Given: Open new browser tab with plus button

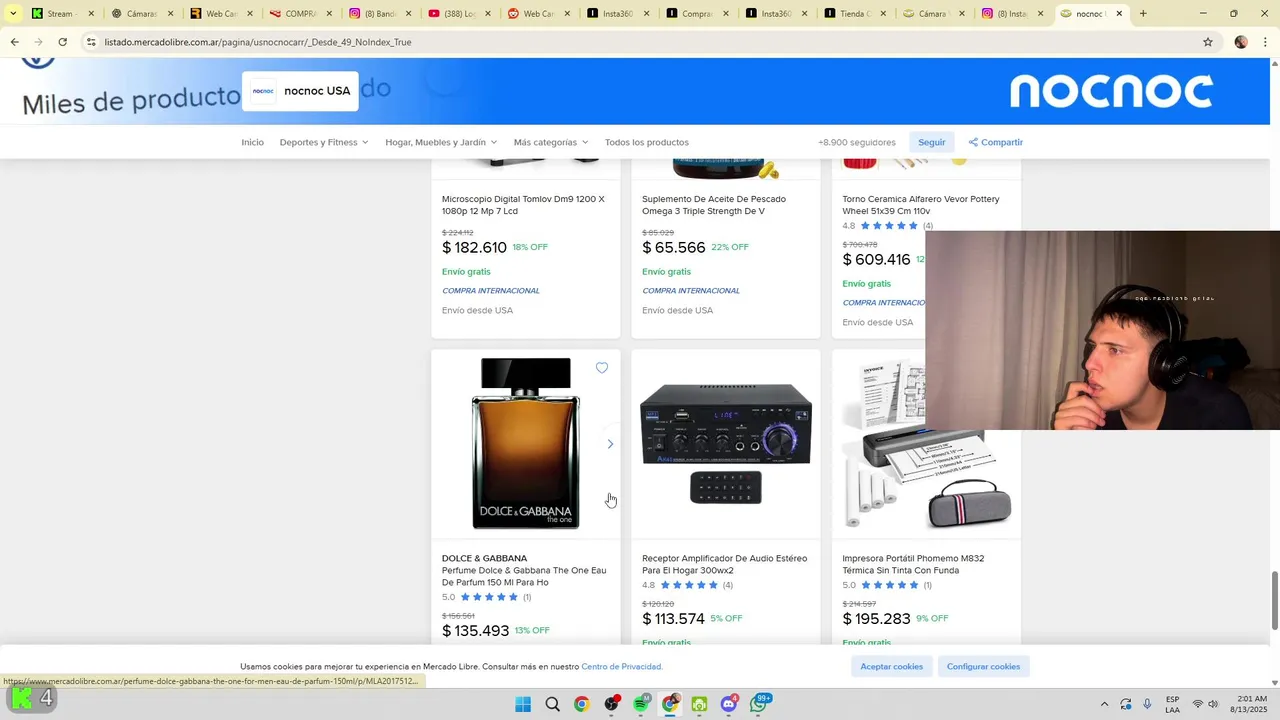Looking at the screenshot, I should (1143, 14).
